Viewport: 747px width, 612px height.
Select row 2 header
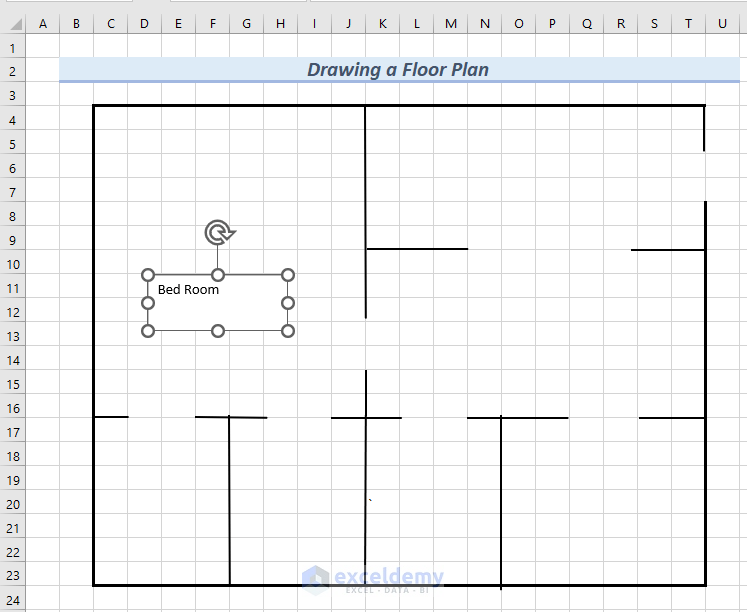pos(12,71)
